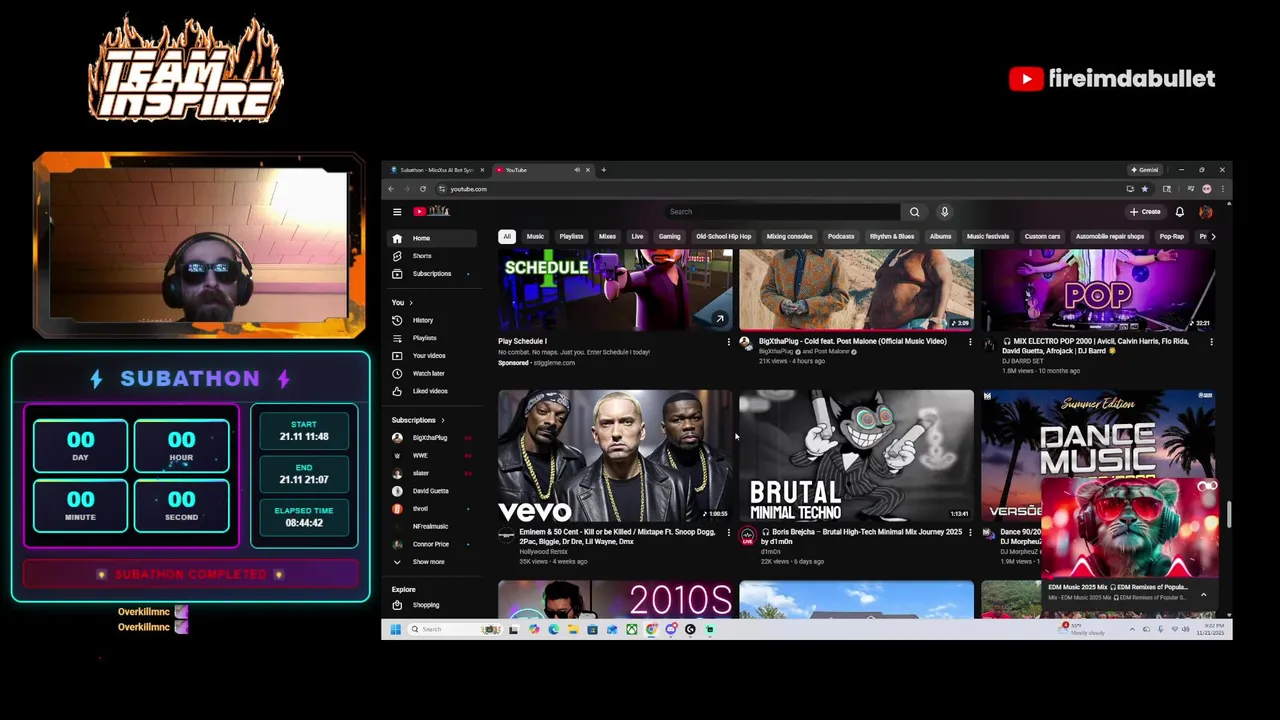Viewport: 1280px width, 720px height.
Task: Switch to the Subathon browser tab
Action: click(436, 170)
